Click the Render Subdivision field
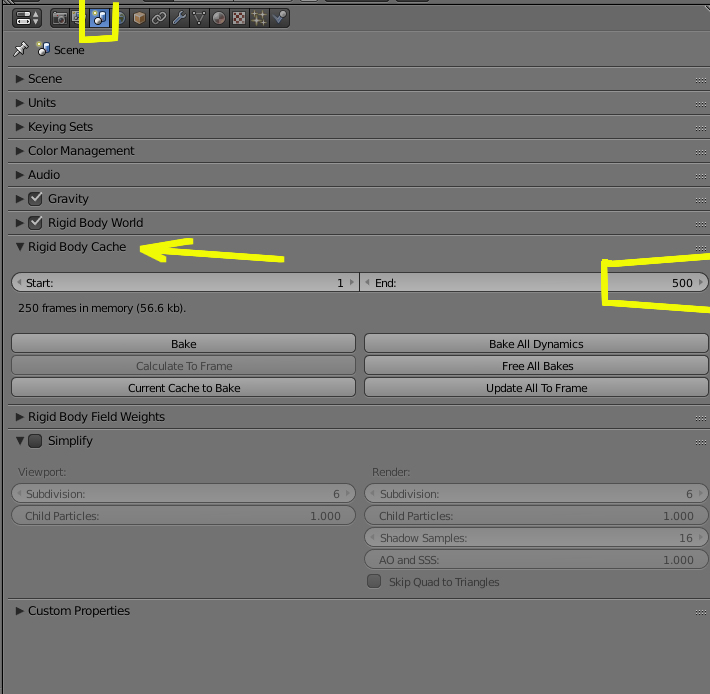This screenshot has height=694, width=710. (536, 493)
